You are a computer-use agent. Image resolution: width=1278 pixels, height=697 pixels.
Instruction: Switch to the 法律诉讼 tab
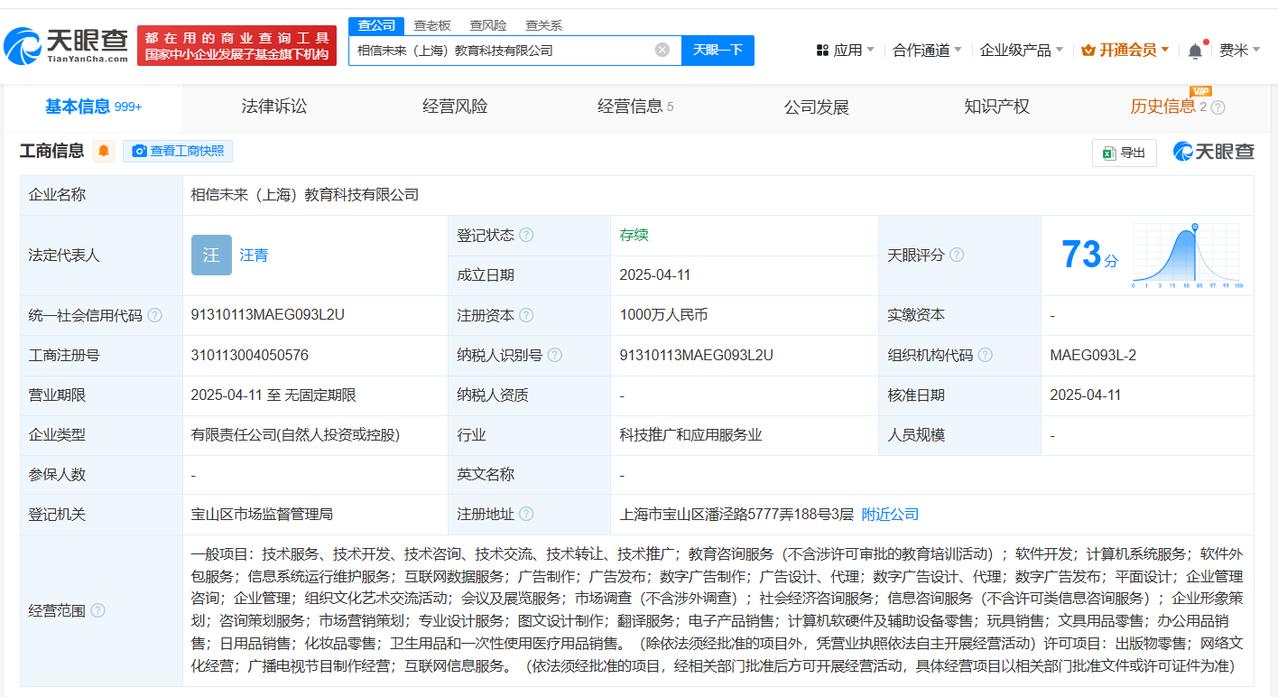(x=274, y=107)
